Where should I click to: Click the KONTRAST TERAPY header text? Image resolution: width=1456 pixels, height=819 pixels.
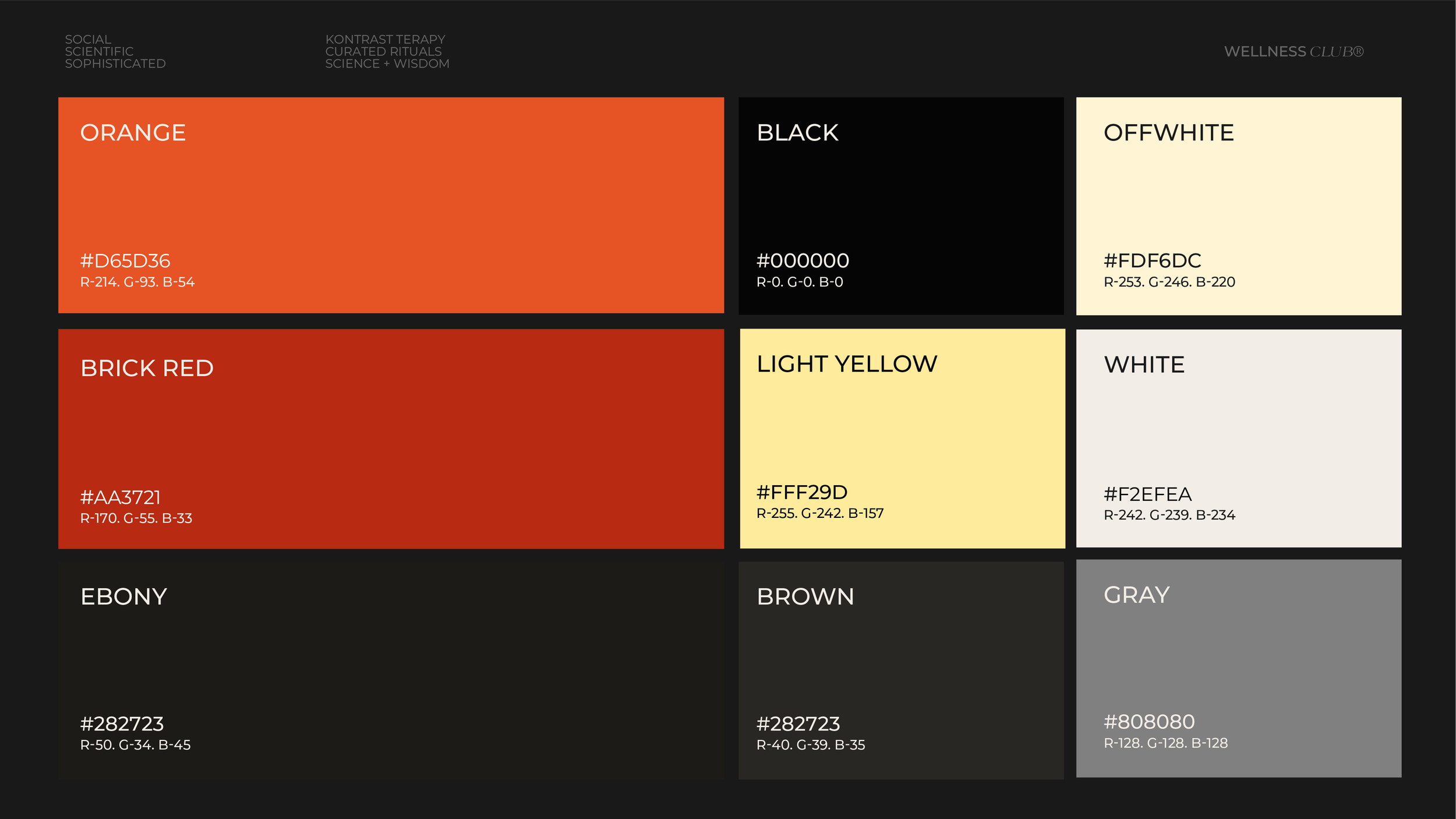[x=385, y=40]
